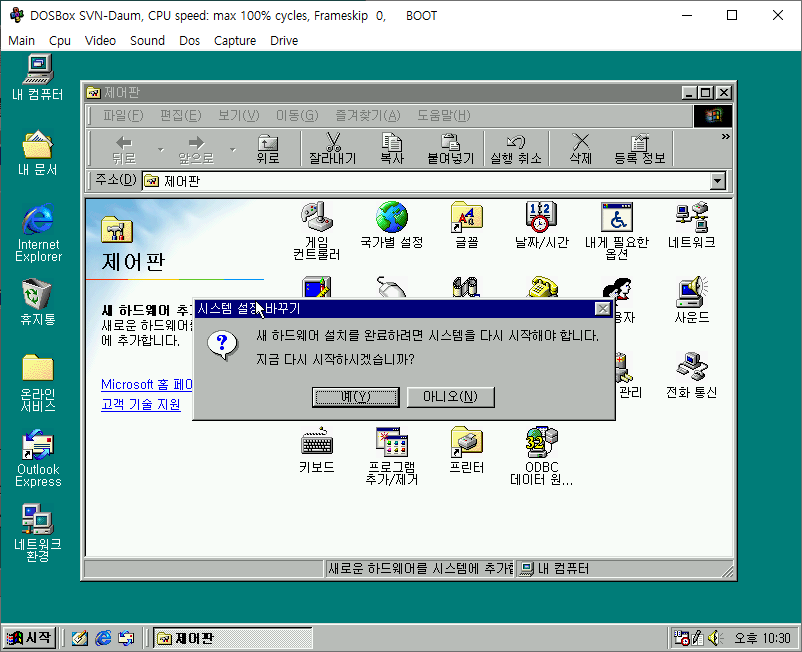Image resolution: width=802 pixels, height=652 pixels.
Task: Click 잘라내기 cut scissors icon
Action: coord(332,149)
